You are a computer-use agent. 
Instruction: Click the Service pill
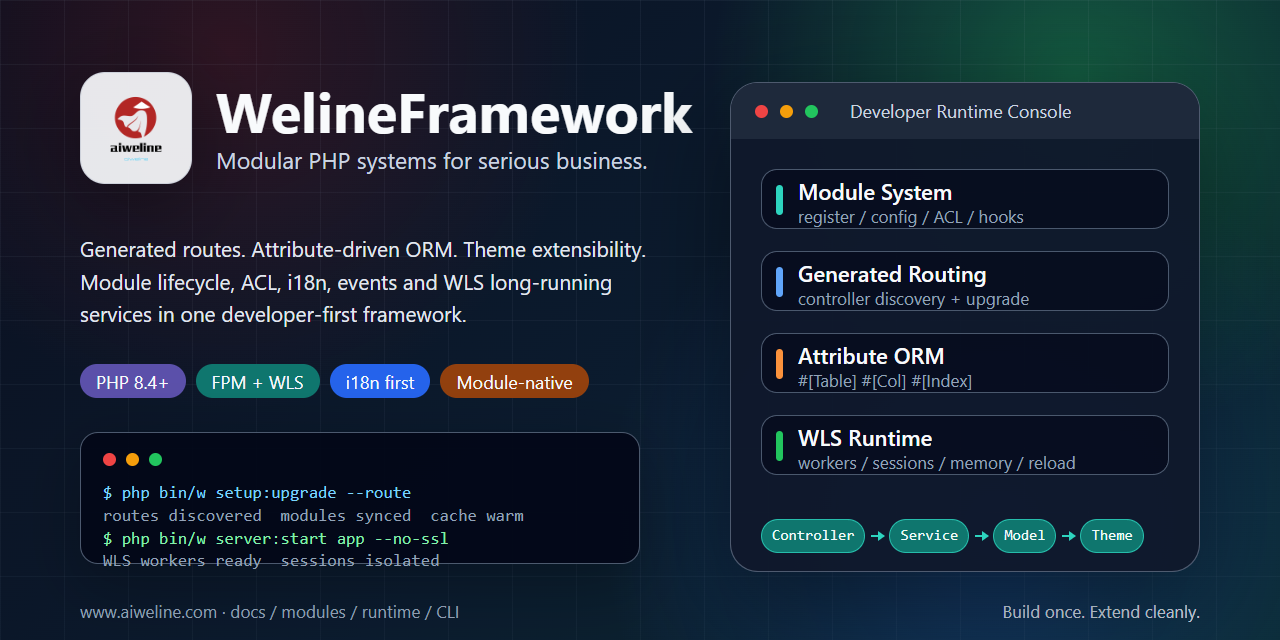pyautogui.click(x=929, y=536)
